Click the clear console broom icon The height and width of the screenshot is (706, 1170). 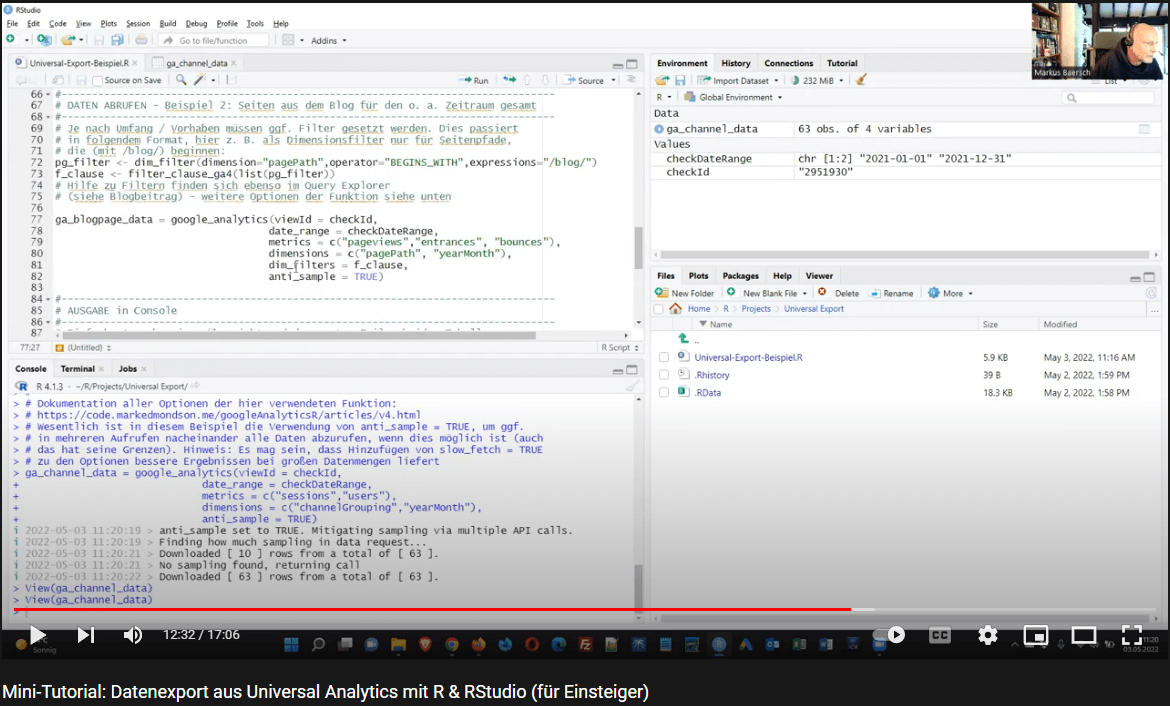(x=632, y=386)
